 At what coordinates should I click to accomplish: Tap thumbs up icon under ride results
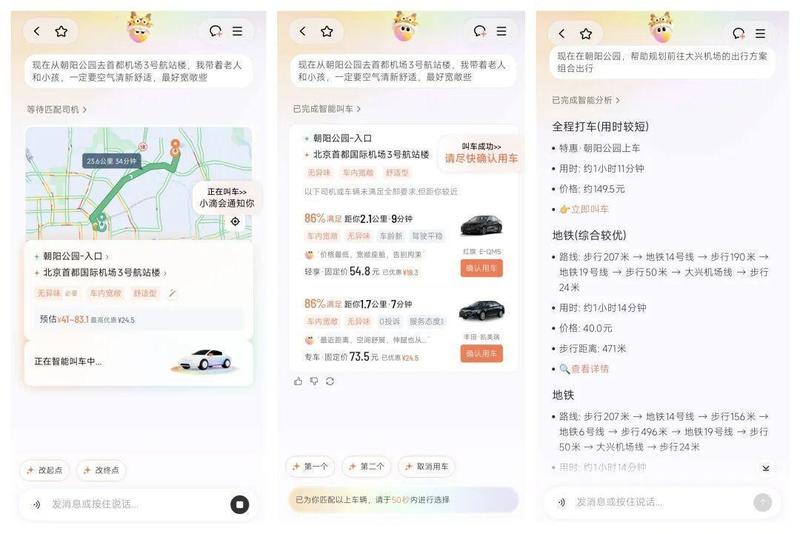tap(298, 381)
